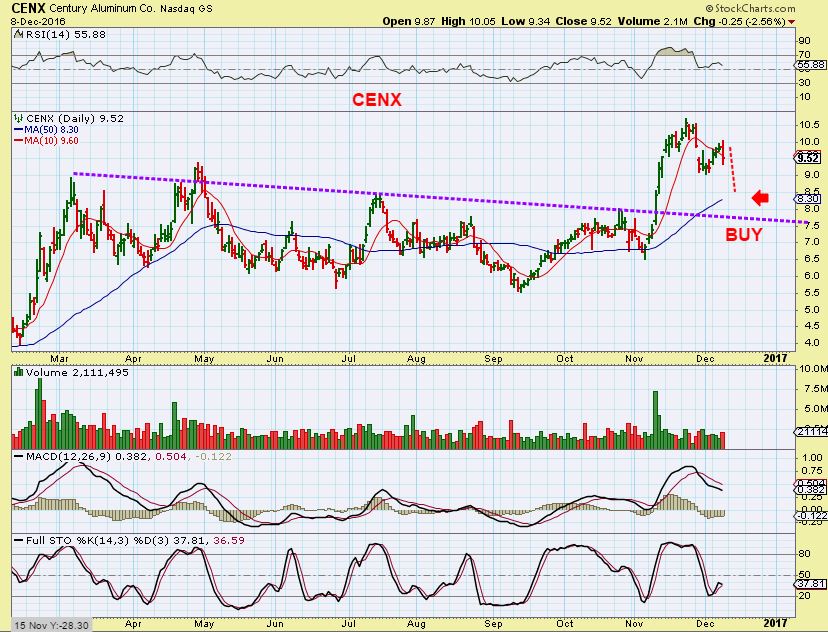Click the 15 Nov Y:-28.30 status readout
Viewport: 828px width, 632px height.
(x=51, y=625)
